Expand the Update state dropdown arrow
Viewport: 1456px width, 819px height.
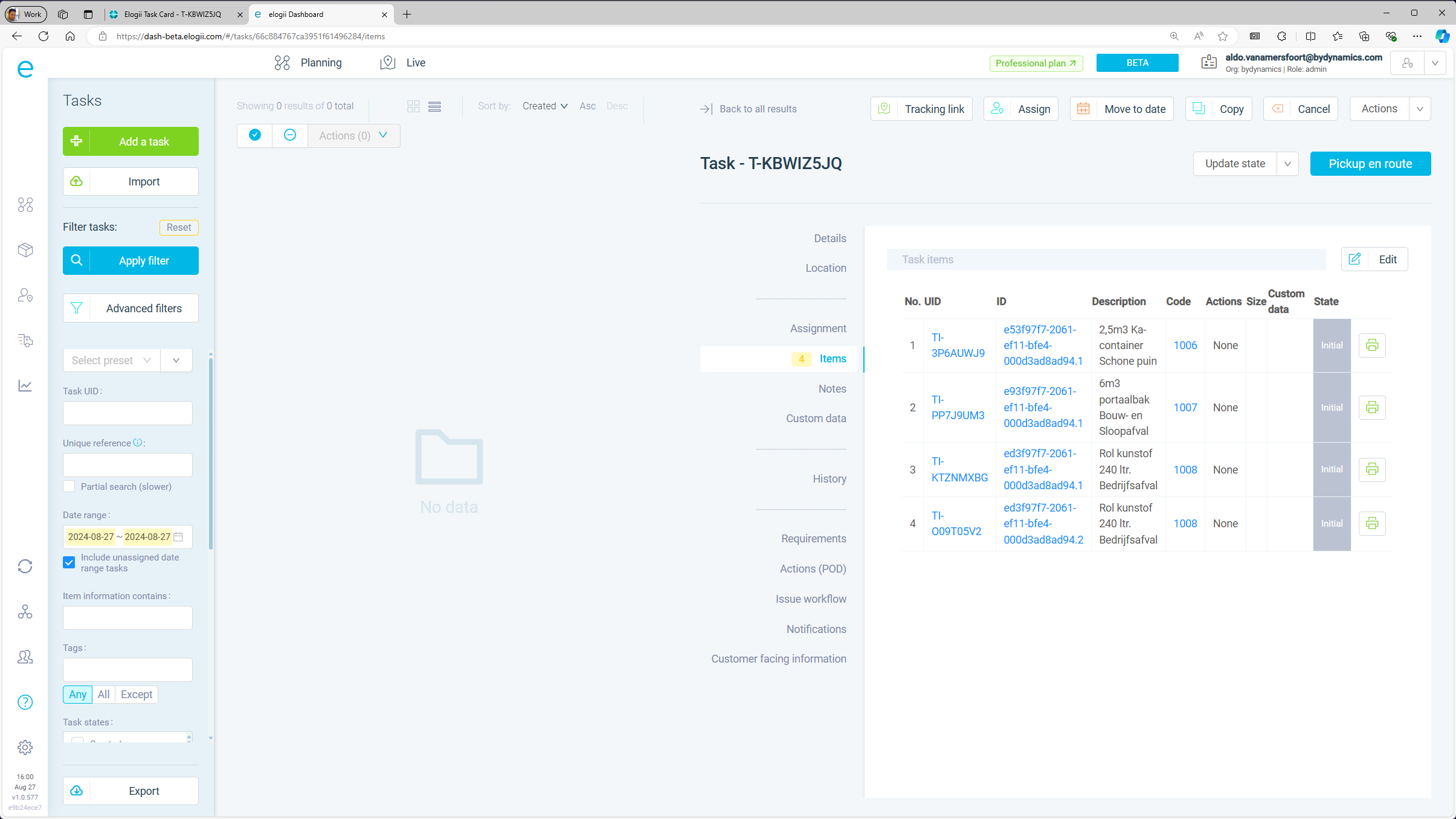pyautogui.click(x=1287, y=164)
